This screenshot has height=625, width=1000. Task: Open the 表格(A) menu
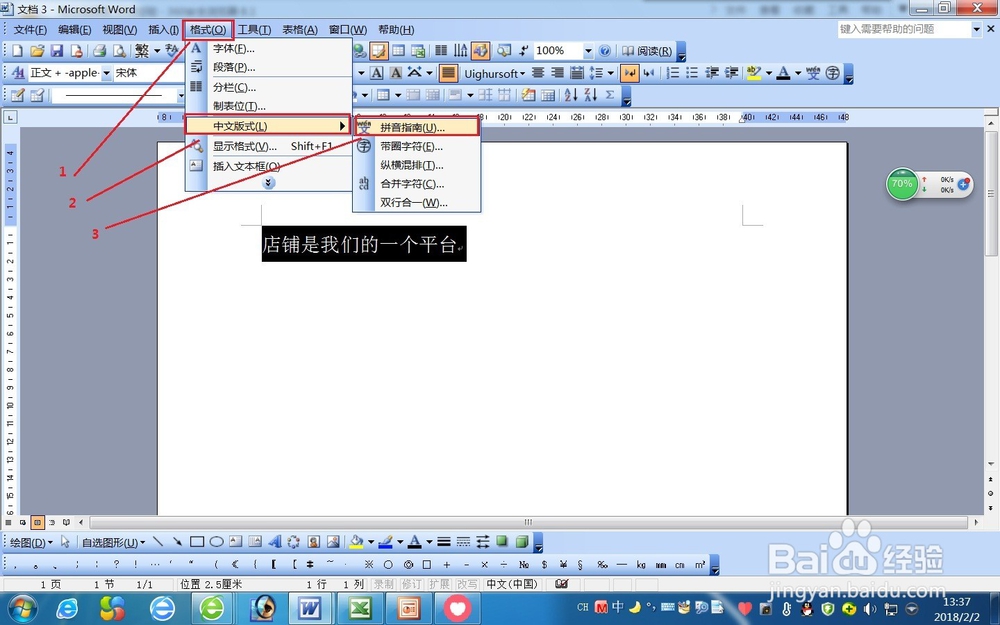click(x=300, y=30)
